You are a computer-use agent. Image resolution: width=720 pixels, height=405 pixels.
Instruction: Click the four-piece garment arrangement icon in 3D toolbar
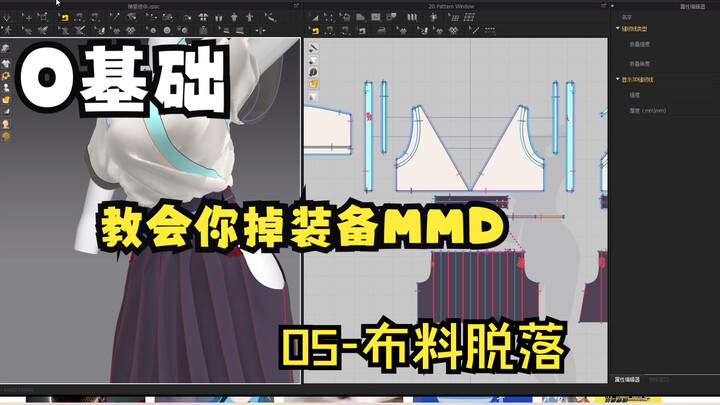[x=203, y=18]
